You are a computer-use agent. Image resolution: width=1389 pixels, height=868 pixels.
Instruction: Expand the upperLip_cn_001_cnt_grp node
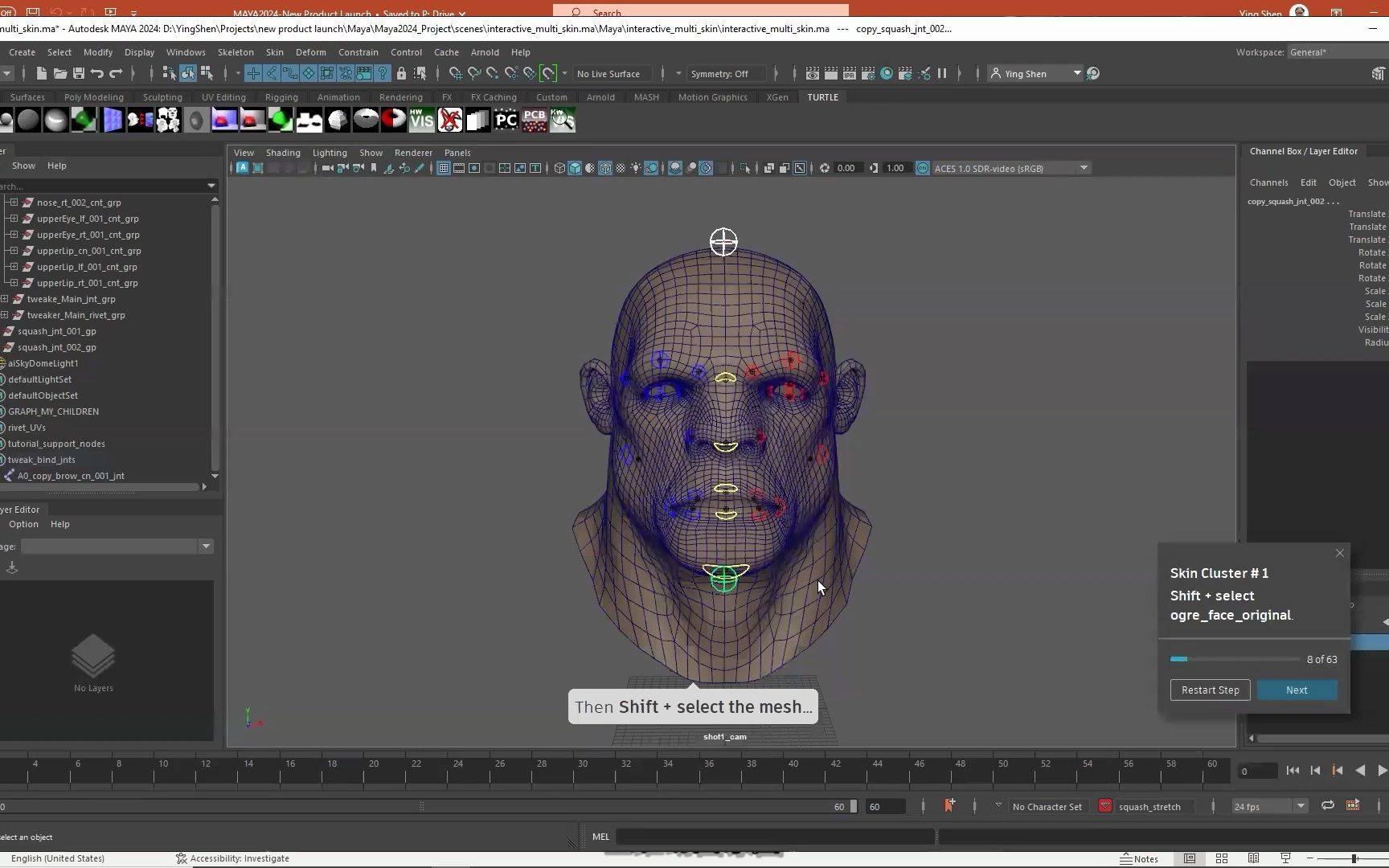(14, 251)
